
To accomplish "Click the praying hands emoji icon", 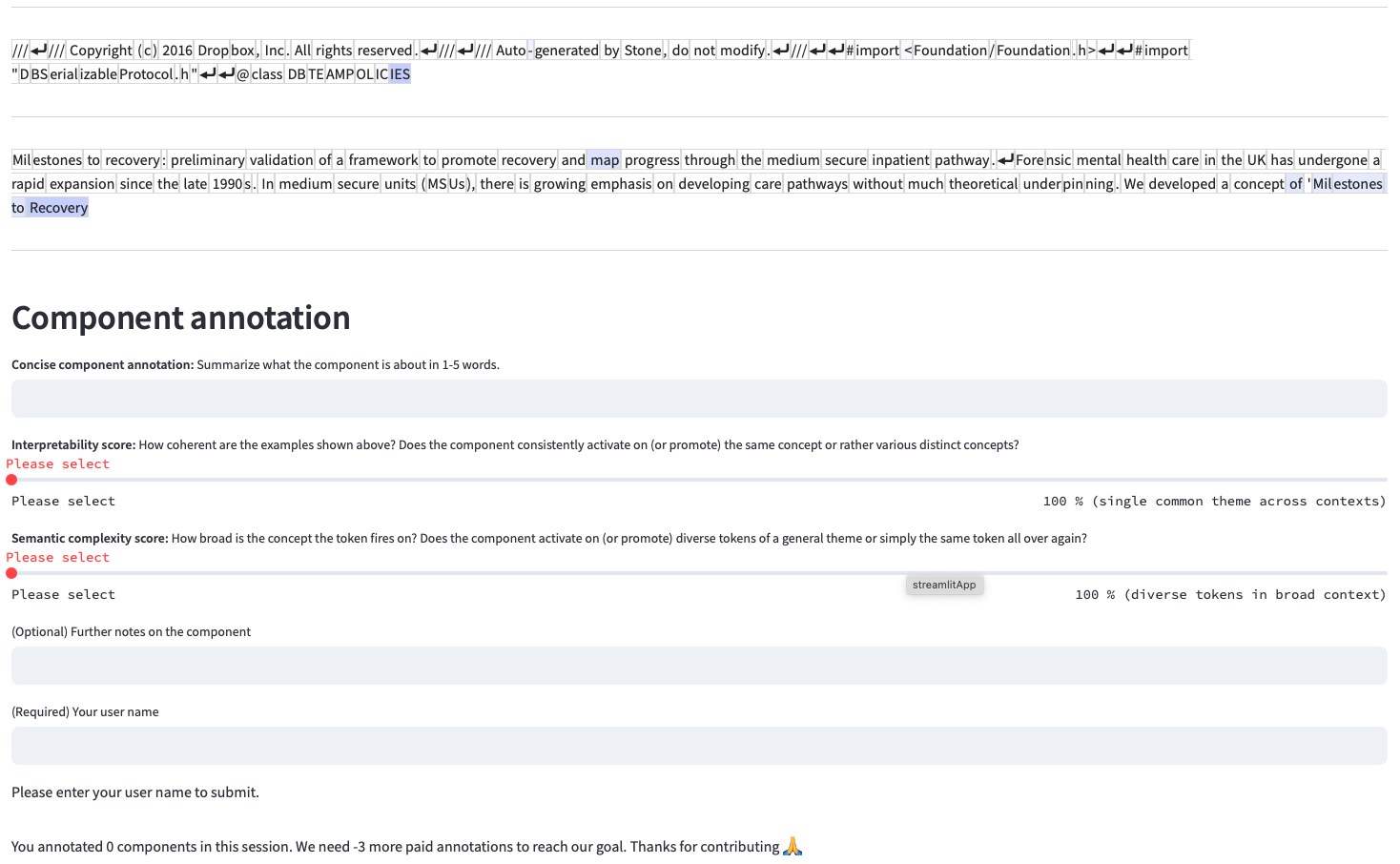I will [x=793, y=846].
